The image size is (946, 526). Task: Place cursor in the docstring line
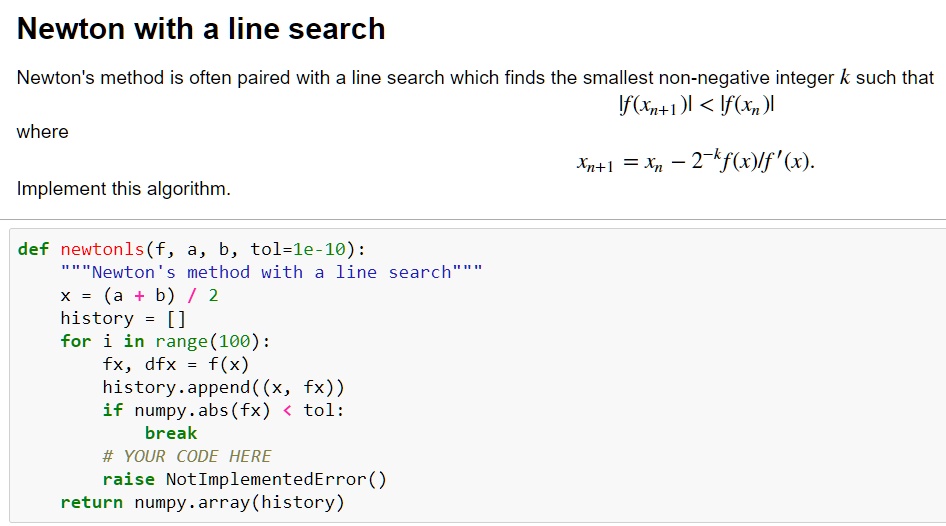tap(271, 272)
